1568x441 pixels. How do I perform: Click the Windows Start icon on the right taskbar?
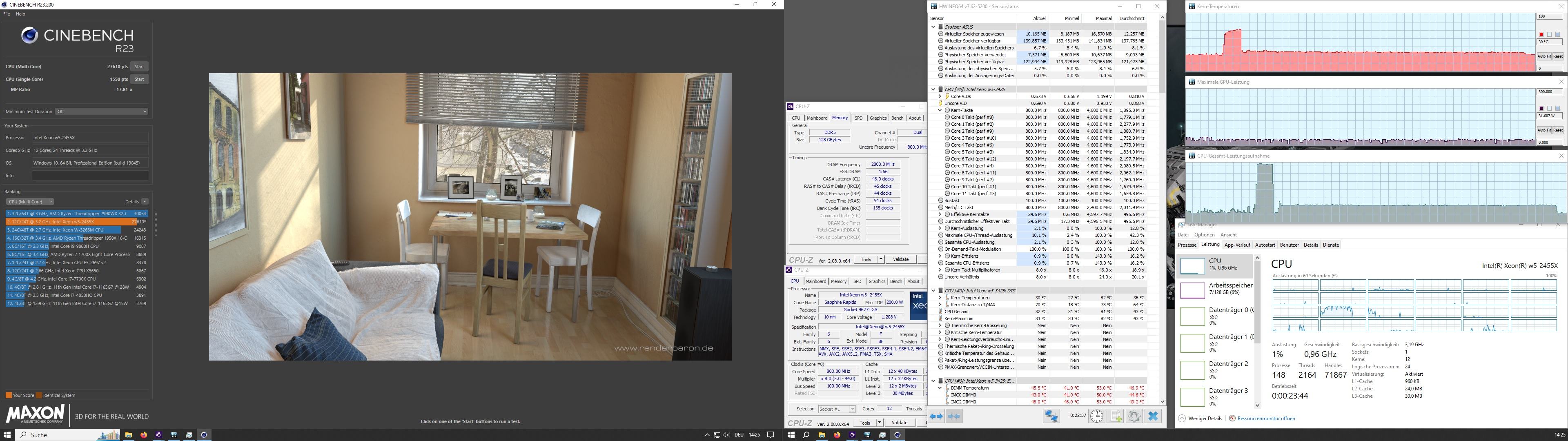(x=791, y=435)
